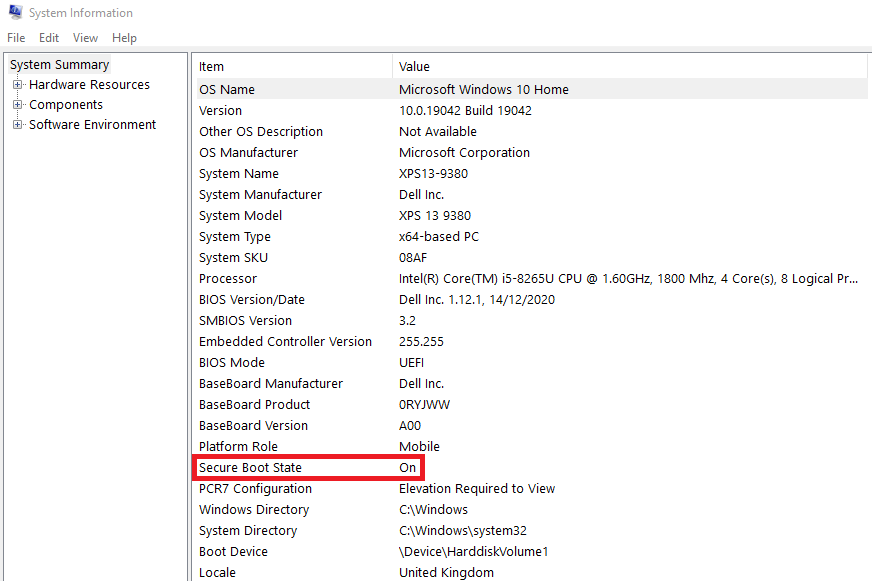
Task: Open the Edit menu
Action: tap(49, 38)
